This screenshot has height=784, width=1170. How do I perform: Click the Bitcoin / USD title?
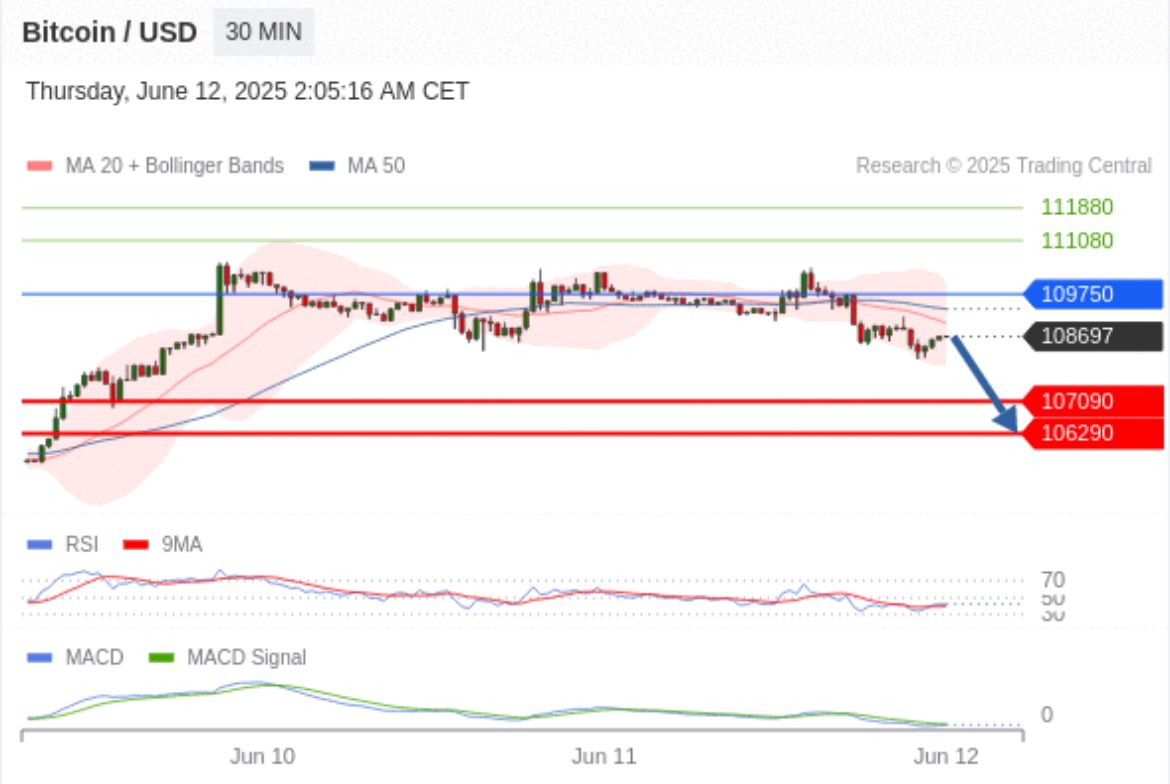109,32
